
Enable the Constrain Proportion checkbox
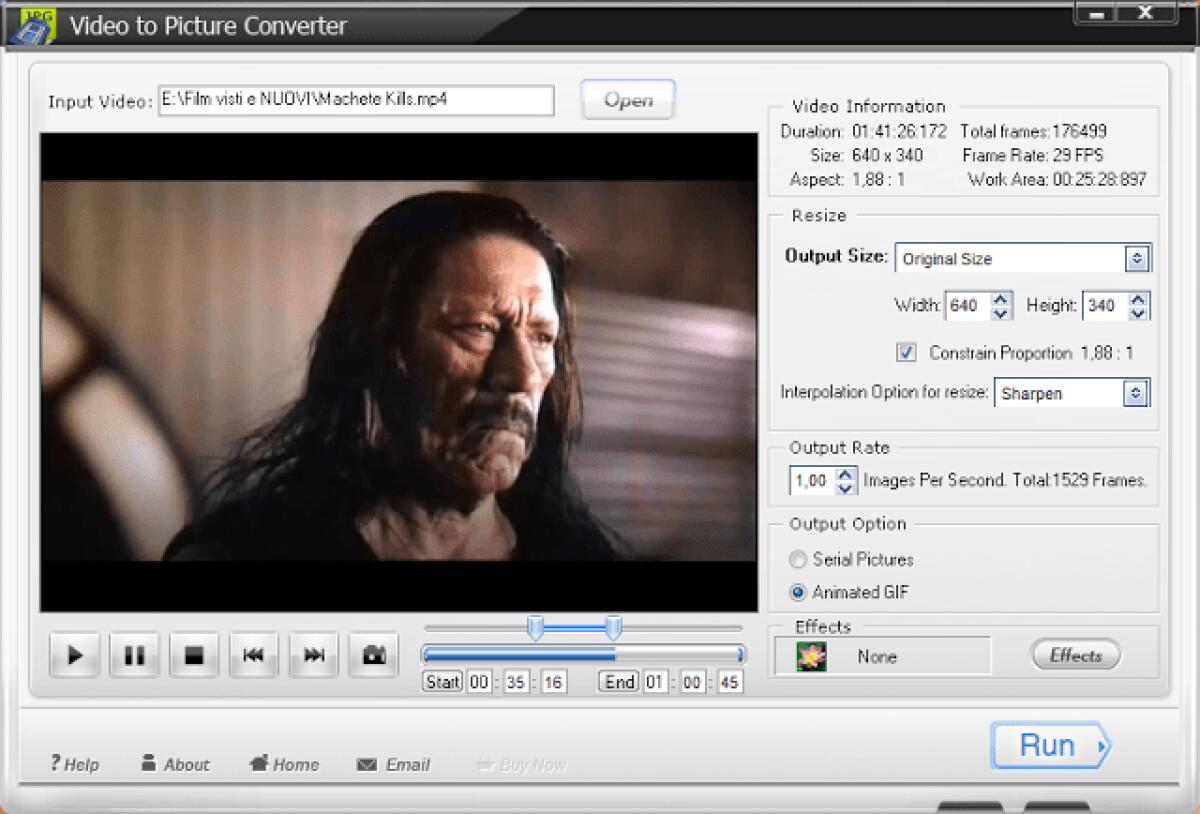(x=906, y=352)
